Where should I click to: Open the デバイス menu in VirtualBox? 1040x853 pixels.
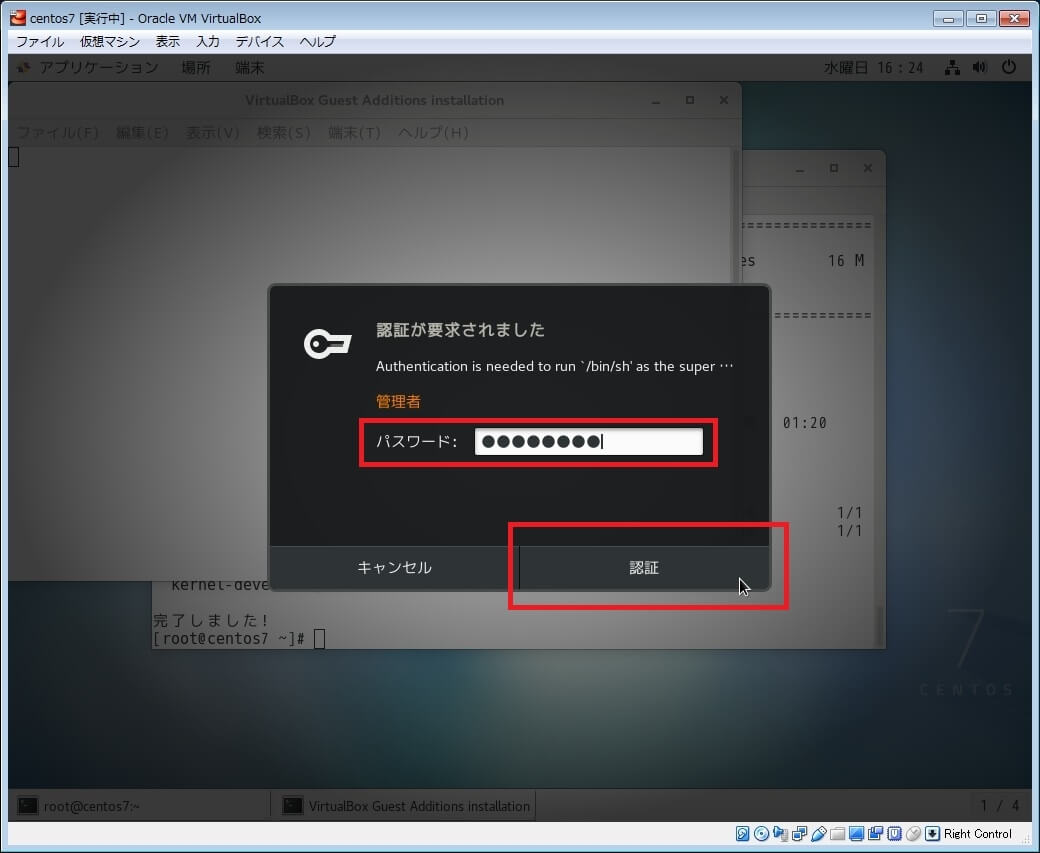point(260,41)
